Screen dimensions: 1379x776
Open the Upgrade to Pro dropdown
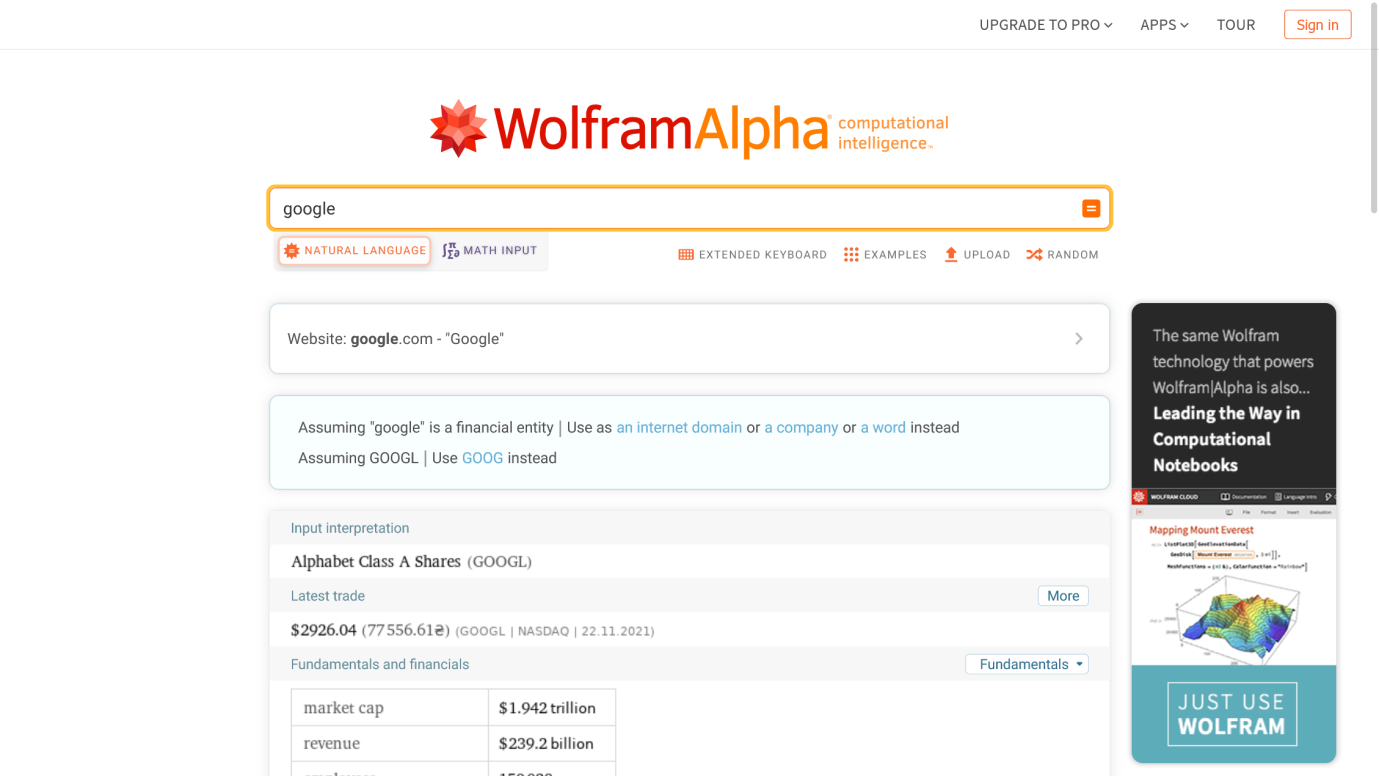pos(1046,25)
